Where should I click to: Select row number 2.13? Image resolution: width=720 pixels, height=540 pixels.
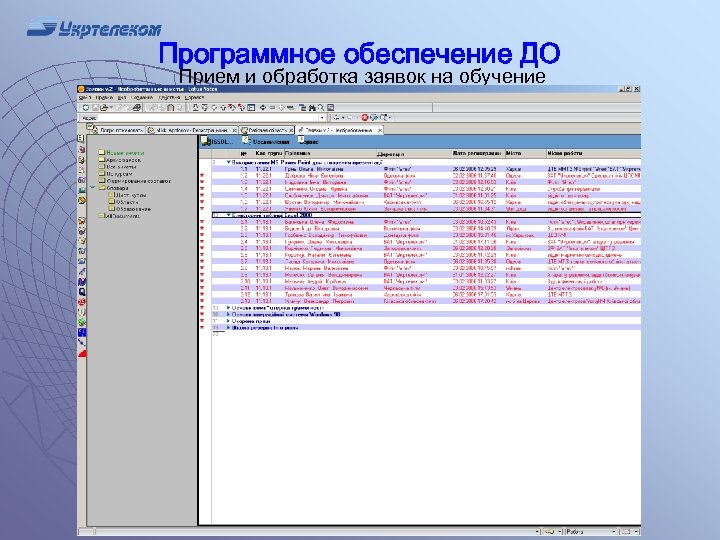click(426, 301)
